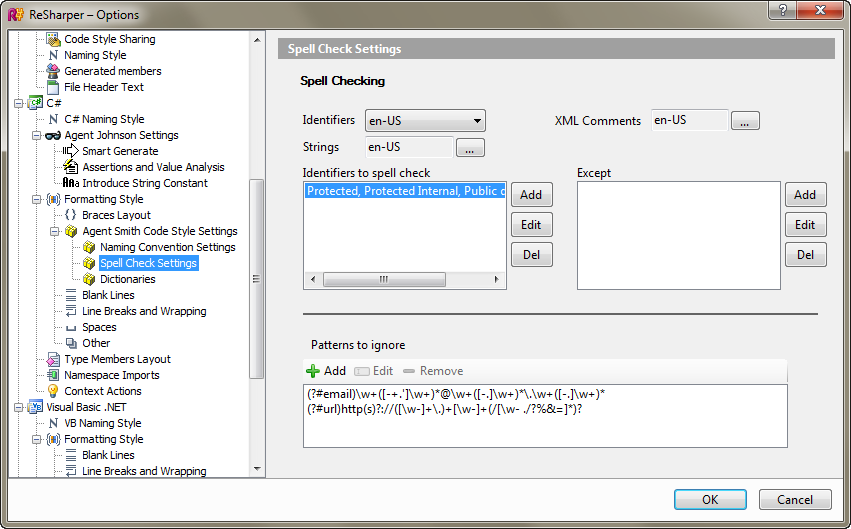The image size is (851, 529).
Task: Click Del beside Identifiers to spell check
Action: [531, 254]
